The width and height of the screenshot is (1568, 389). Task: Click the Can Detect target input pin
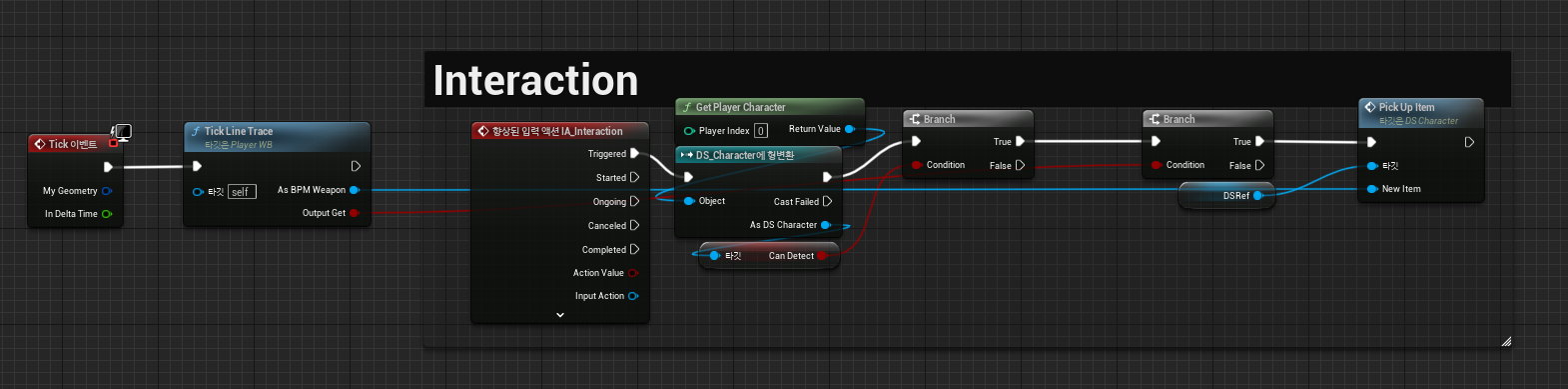click(714, 256)
